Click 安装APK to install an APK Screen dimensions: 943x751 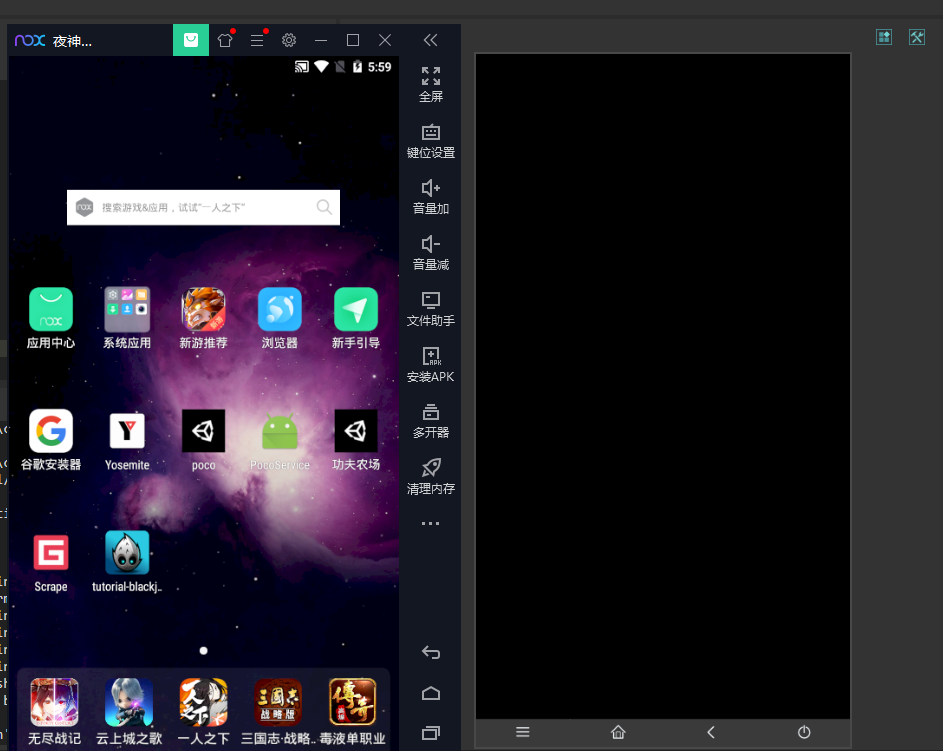point(431,364)
